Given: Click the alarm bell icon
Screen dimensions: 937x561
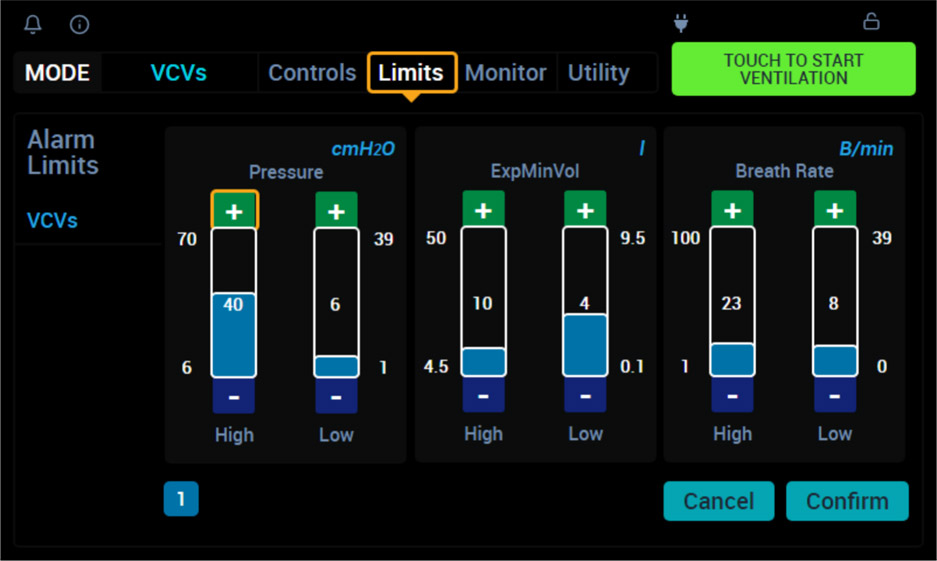Looking at the screenshot, I should 33,24.
